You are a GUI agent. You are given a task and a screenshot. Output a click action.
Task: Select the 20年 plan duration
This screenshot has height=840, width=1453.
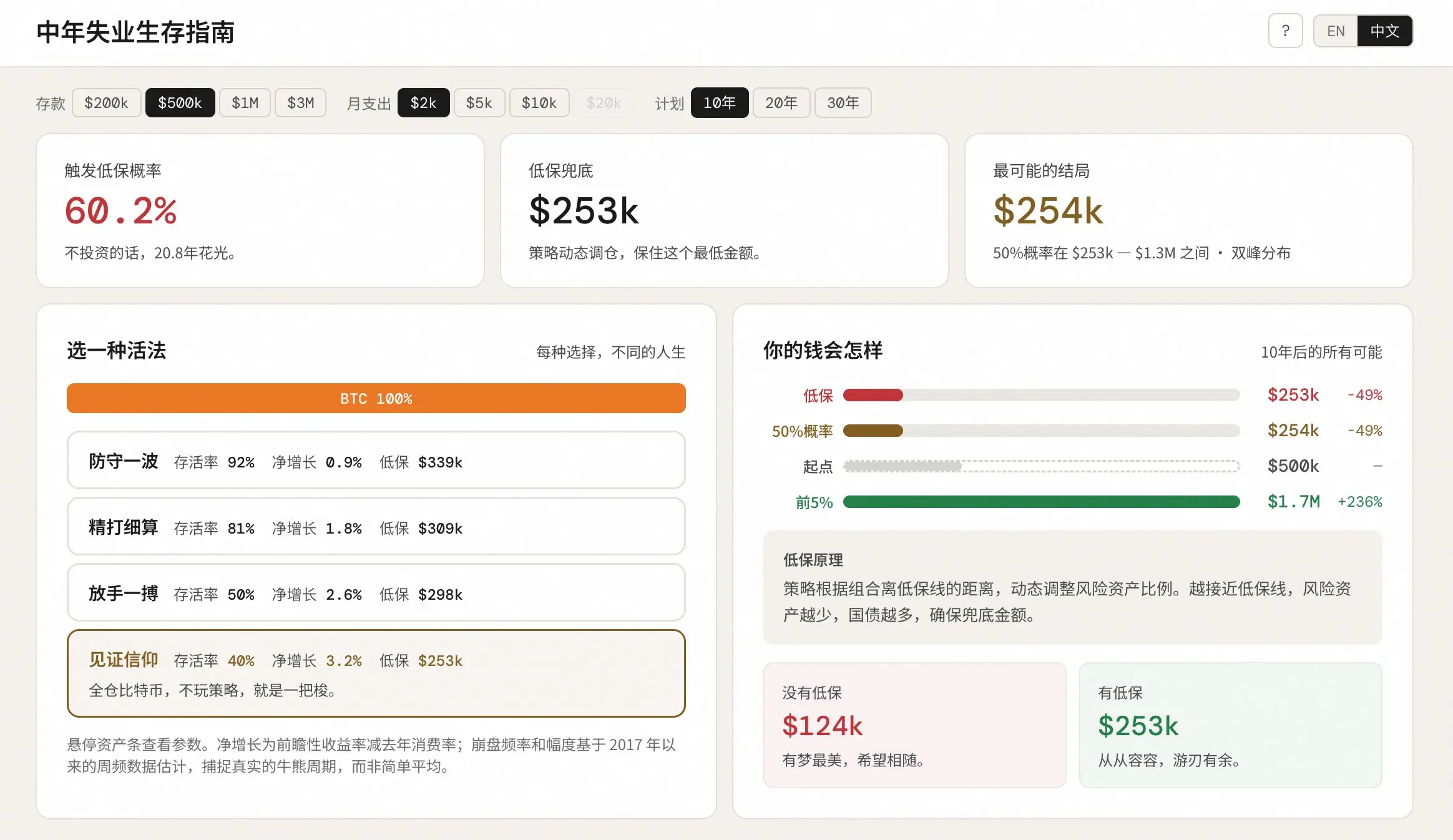pyautogui.click(x=781, y=103)
